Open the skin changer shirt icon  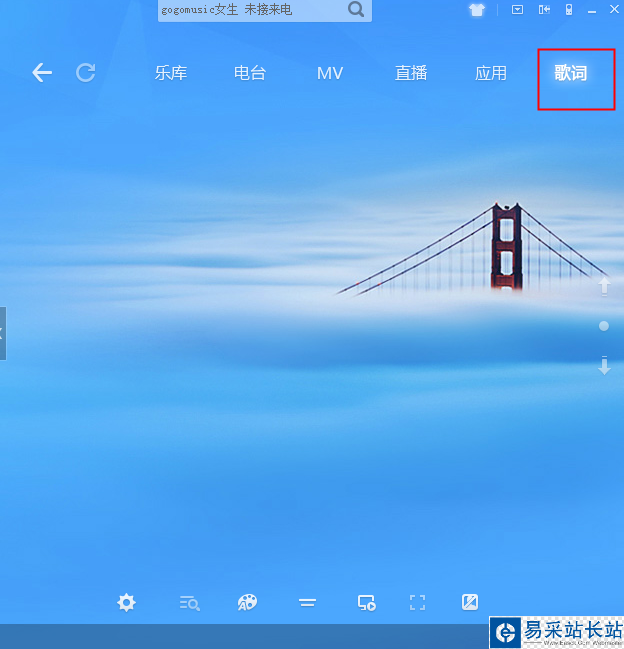coord(477,10)
